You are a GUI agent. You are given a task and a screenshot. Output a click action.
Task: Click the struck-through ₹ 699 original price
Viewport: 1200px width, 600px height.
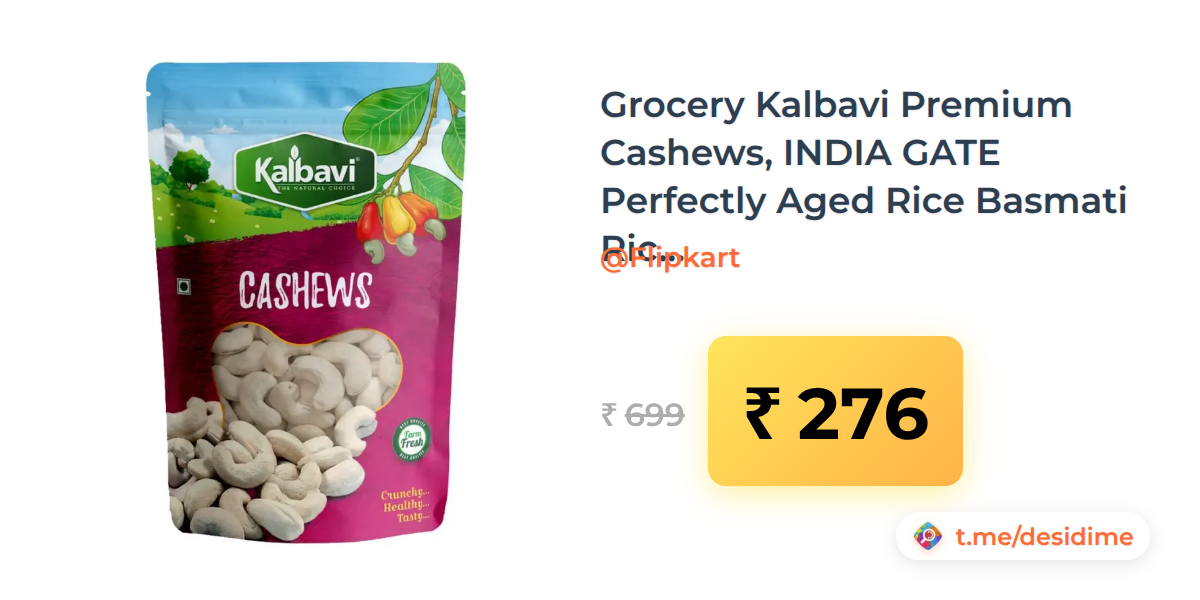(x=642, y=414)
